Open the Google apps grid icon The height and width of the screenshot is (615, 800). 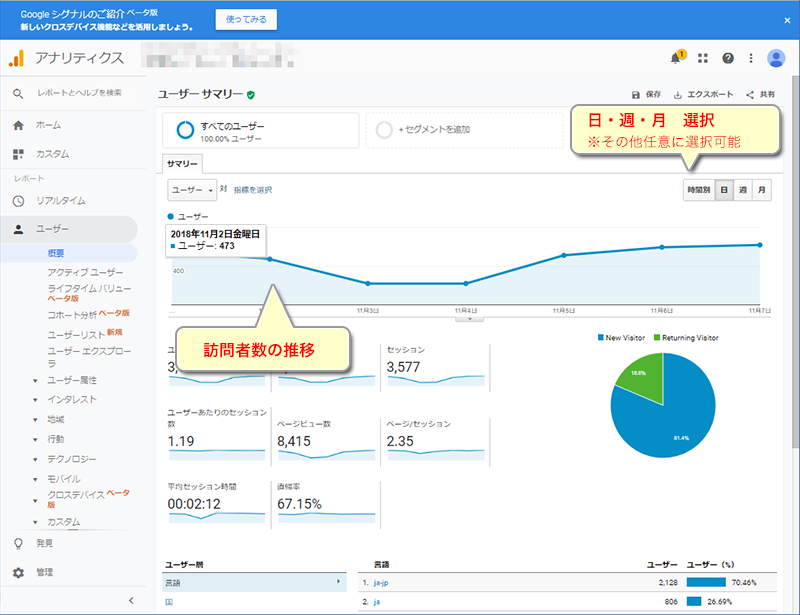[x=703, y=58]
